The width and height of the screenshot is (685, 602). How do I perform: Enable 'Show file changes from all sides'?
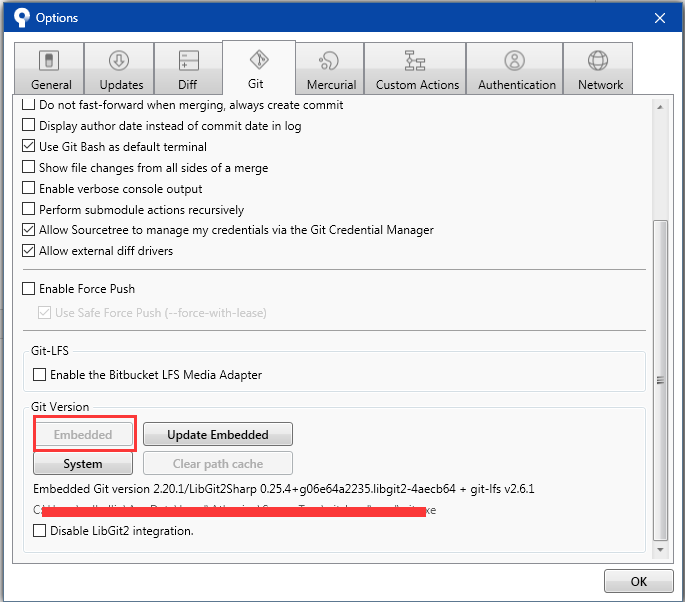tap(28, 167)
